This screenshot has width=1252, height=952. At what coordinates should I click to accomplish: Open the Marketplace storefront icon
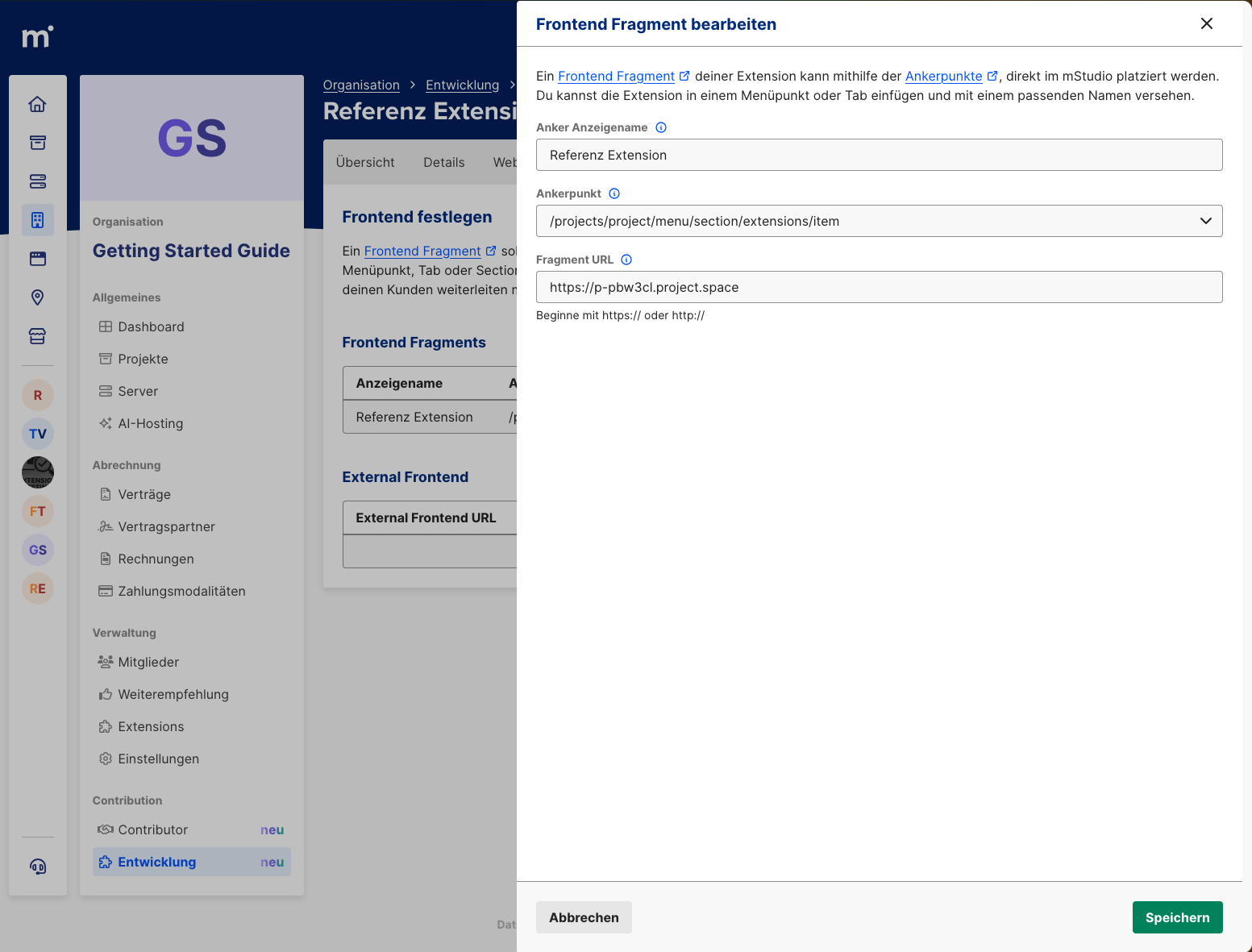click(37, 336)
